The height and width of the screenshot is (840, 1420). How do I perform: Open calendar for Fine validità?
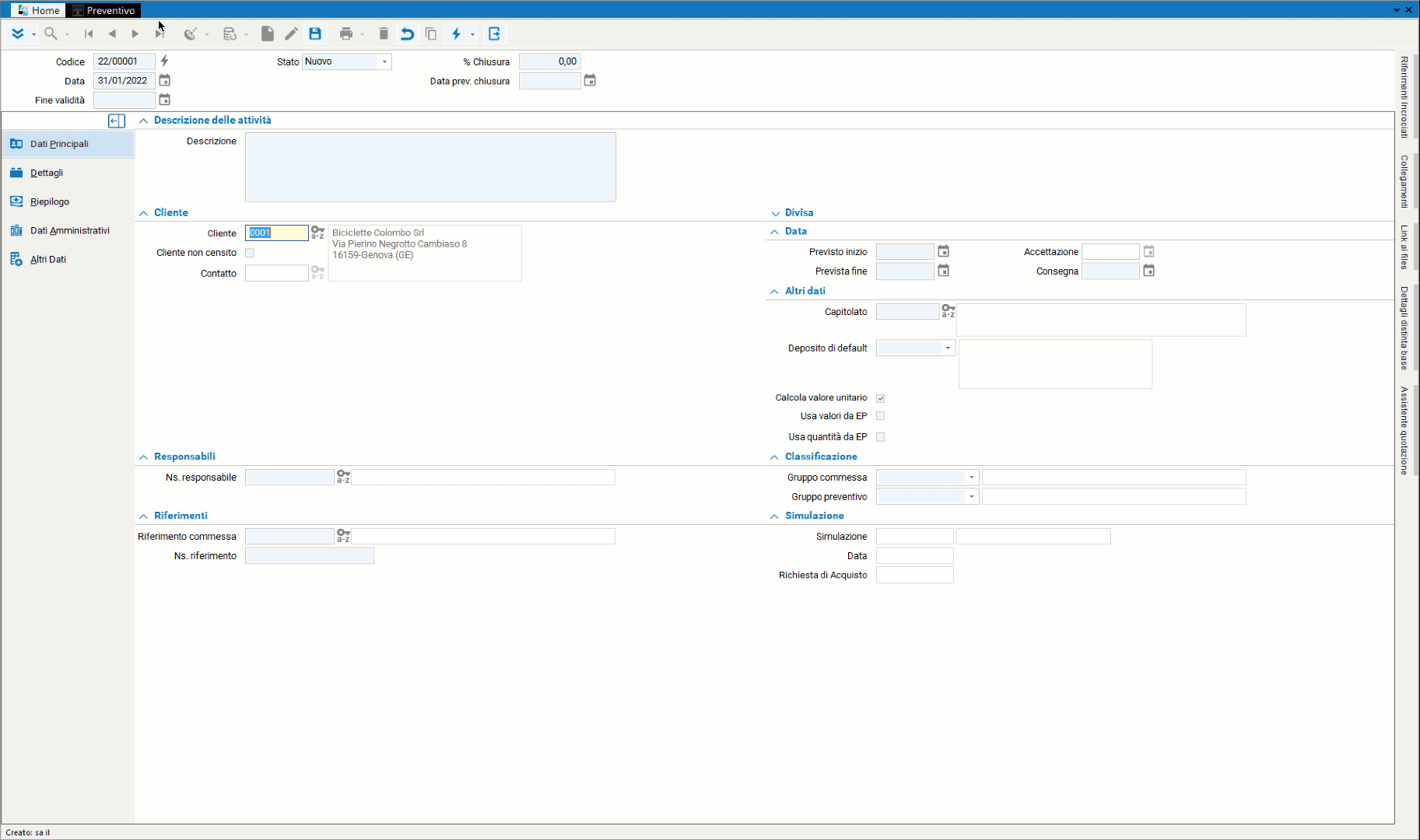pos(164,100)
